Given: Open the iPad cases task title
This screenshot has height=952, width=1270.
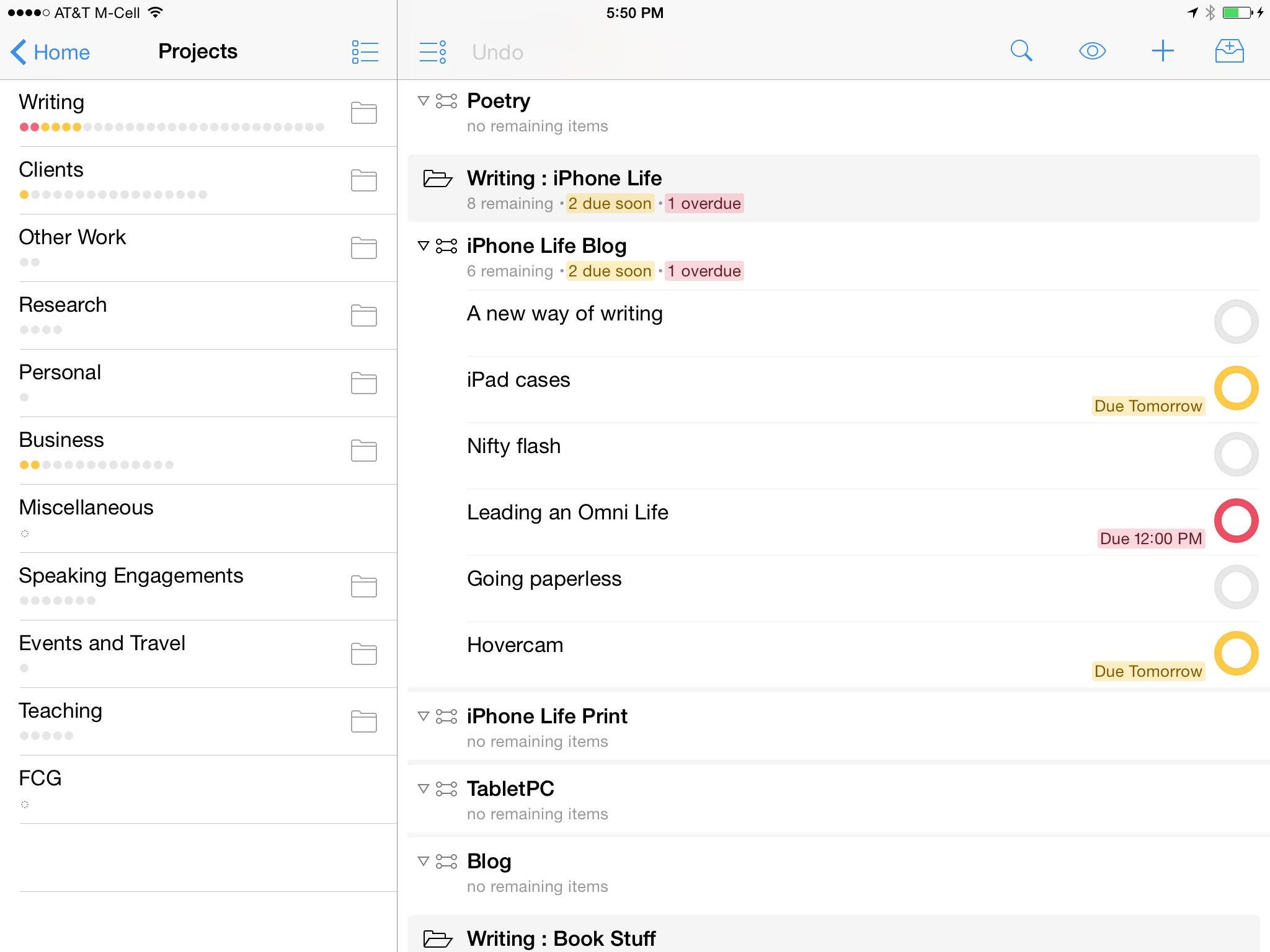Looking at the screenshot, I should (518, 380).
